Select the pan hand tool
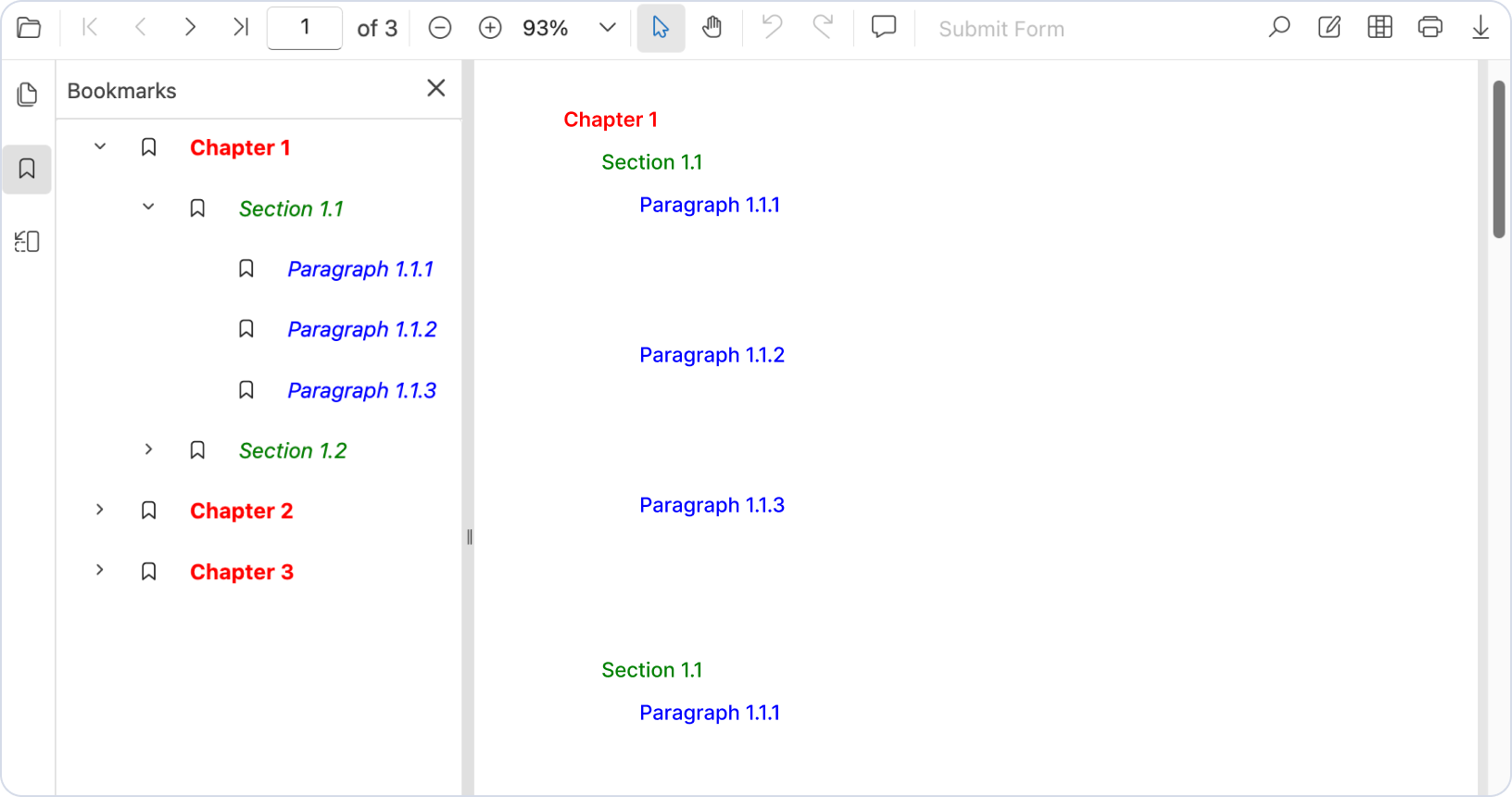The image size is (1512, 797). coord(712,28)
